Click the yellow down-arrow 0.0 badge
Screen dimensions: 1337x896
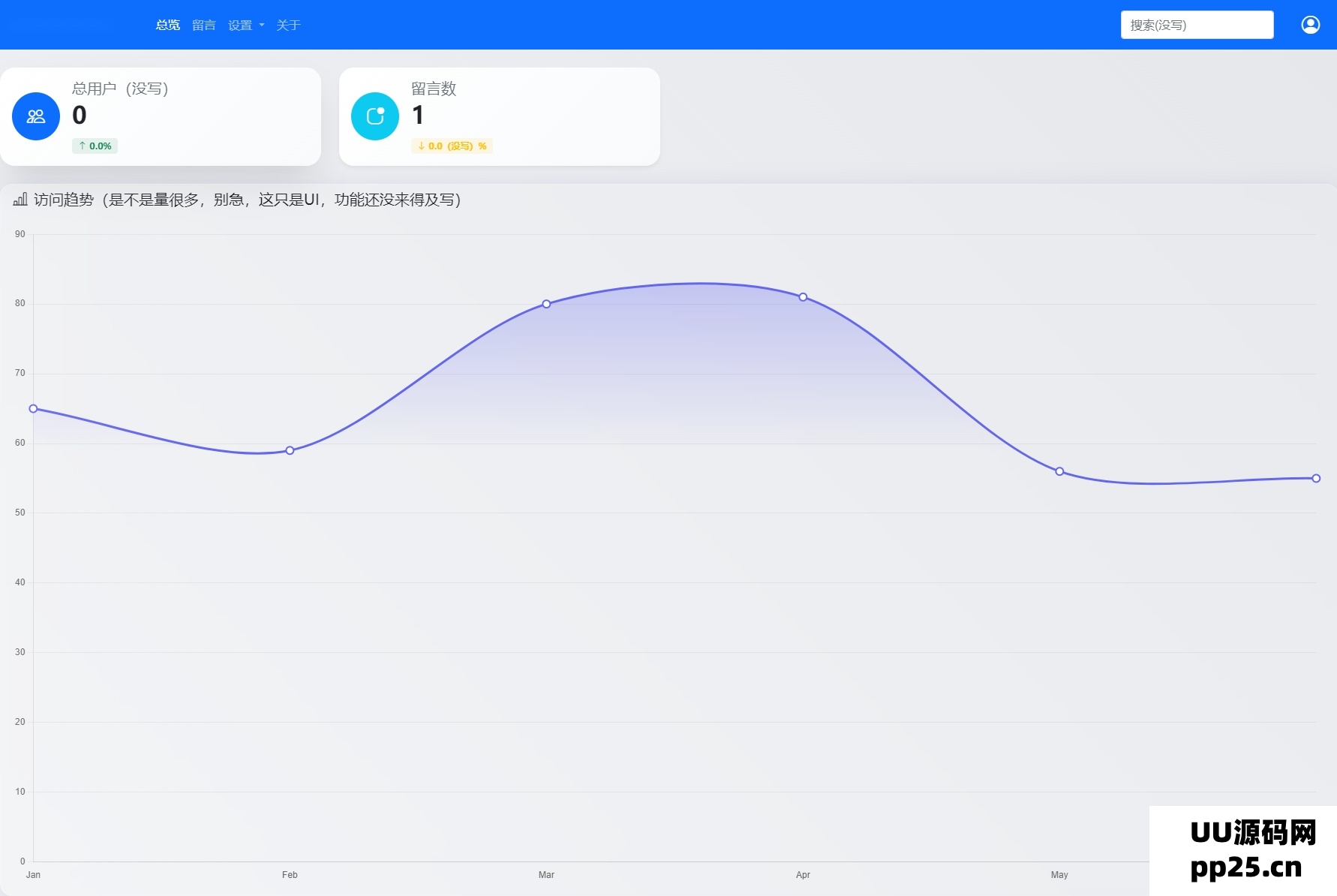452,146
